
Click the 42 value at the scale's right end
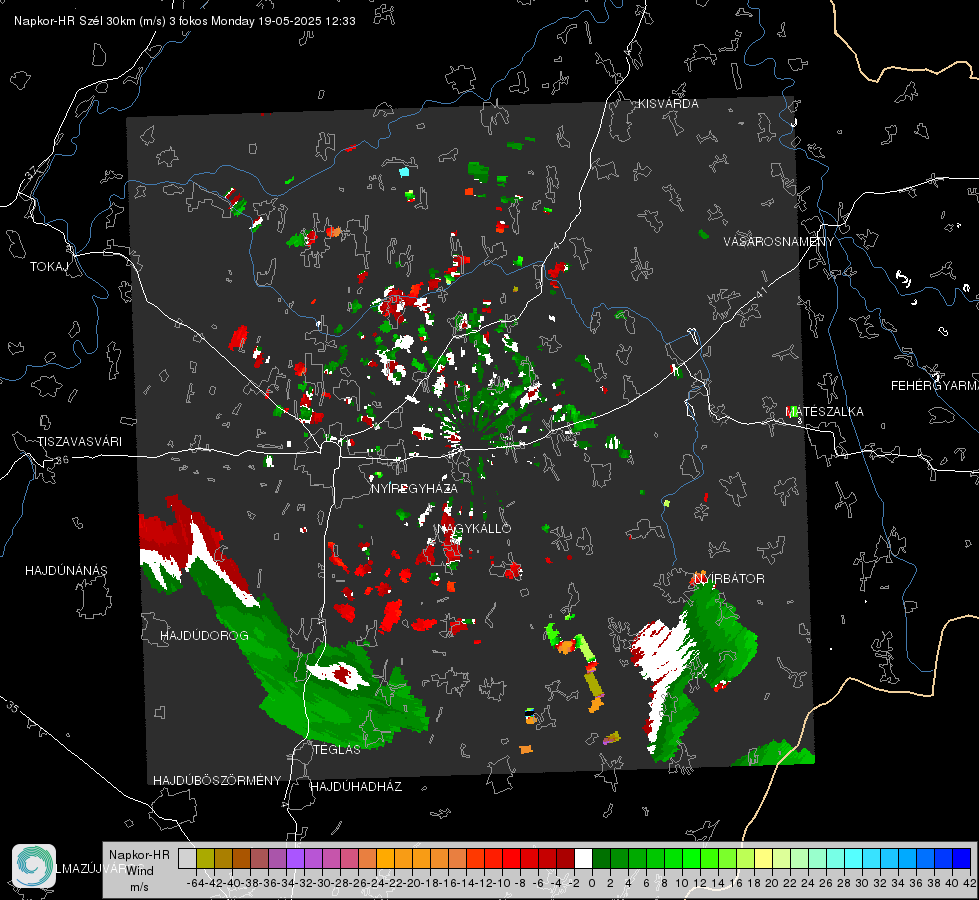tap(970, 883)
